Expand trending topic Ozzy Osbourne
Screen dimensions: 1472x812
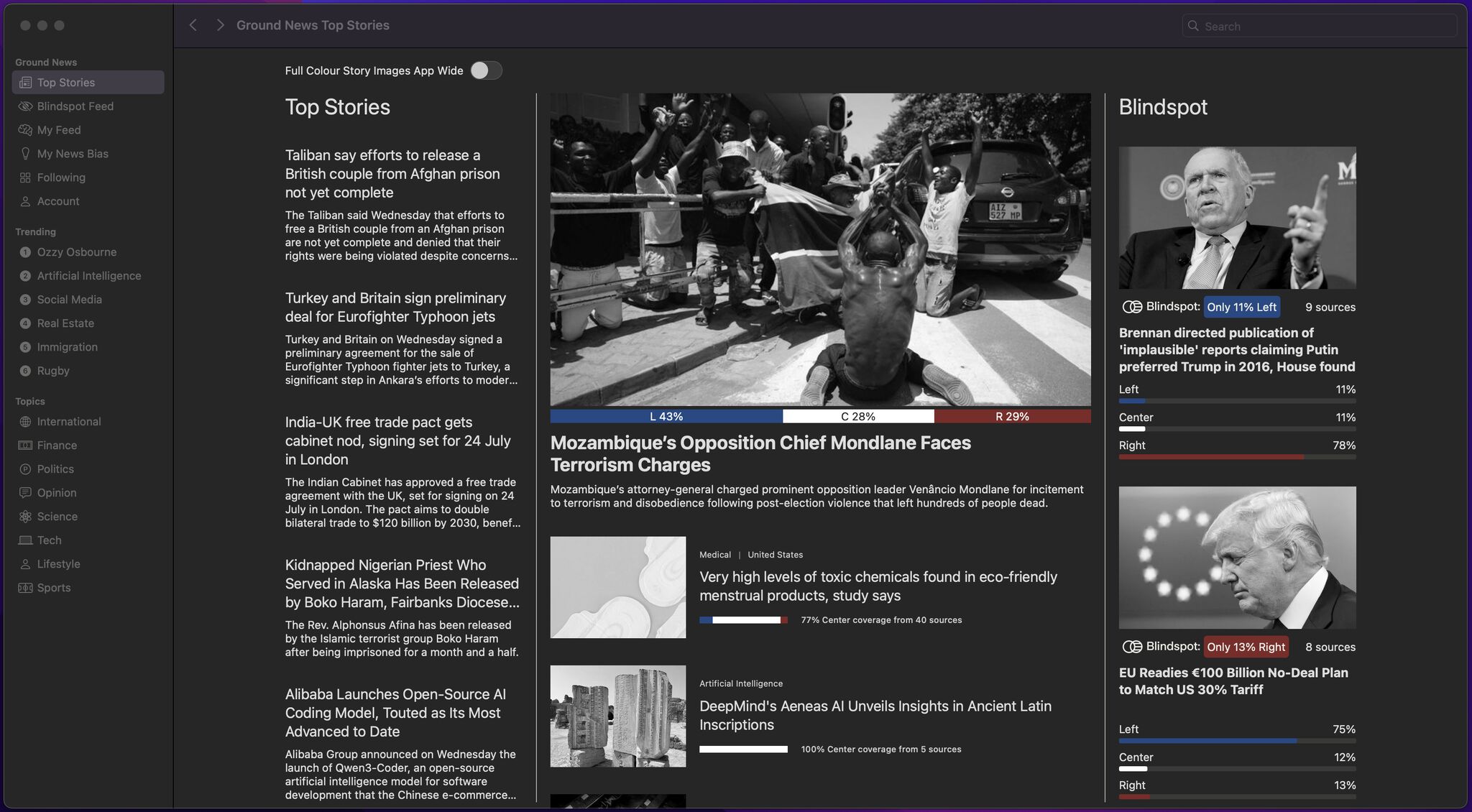click(76, 252)
